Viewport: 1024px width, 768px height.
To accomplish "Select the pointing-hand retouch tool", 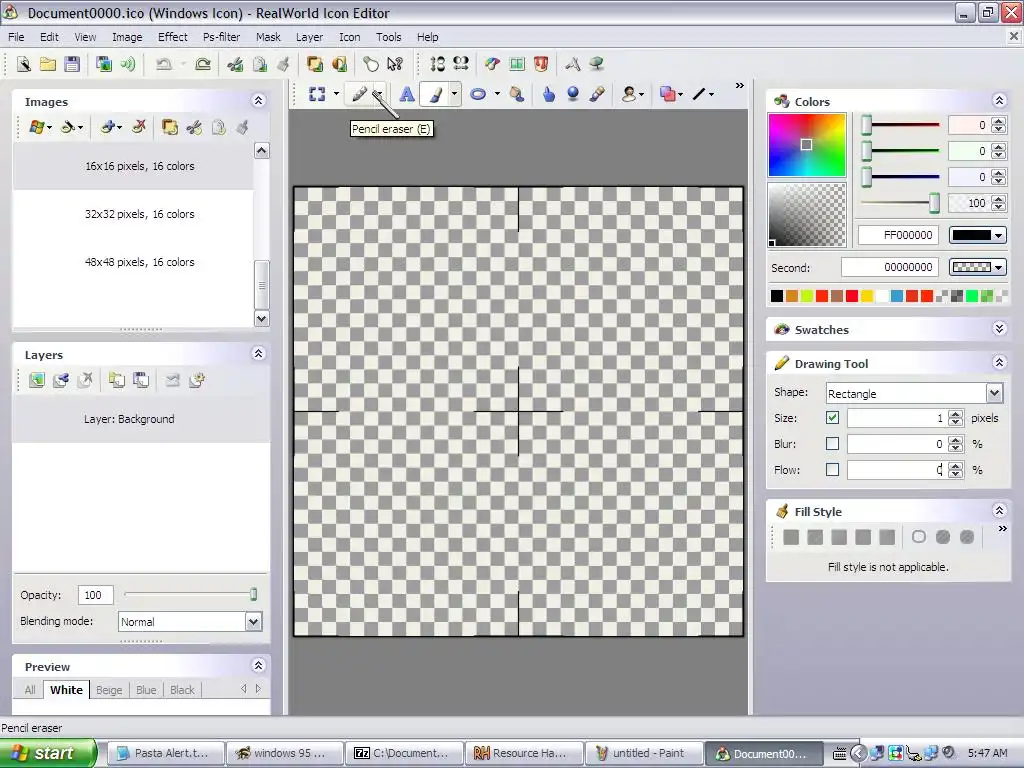I will coord(549,94).
